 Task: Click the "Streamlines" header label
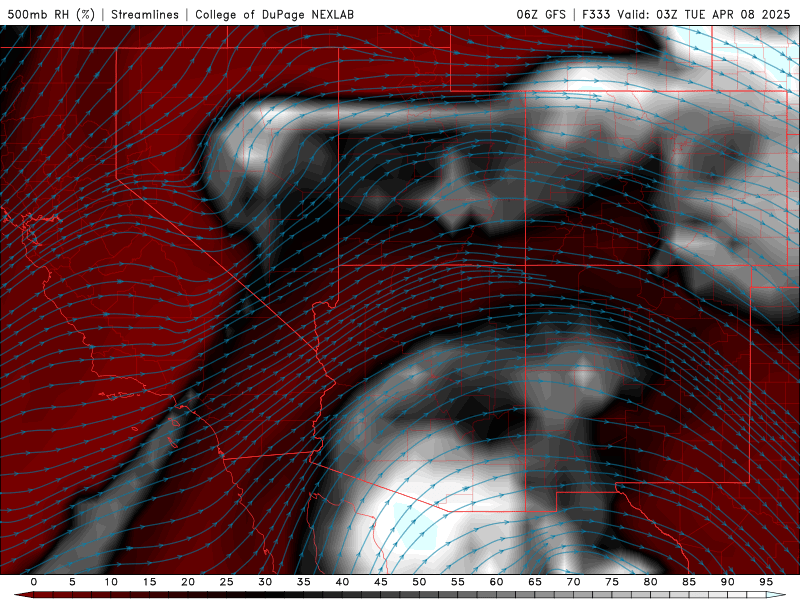point(145,14)
